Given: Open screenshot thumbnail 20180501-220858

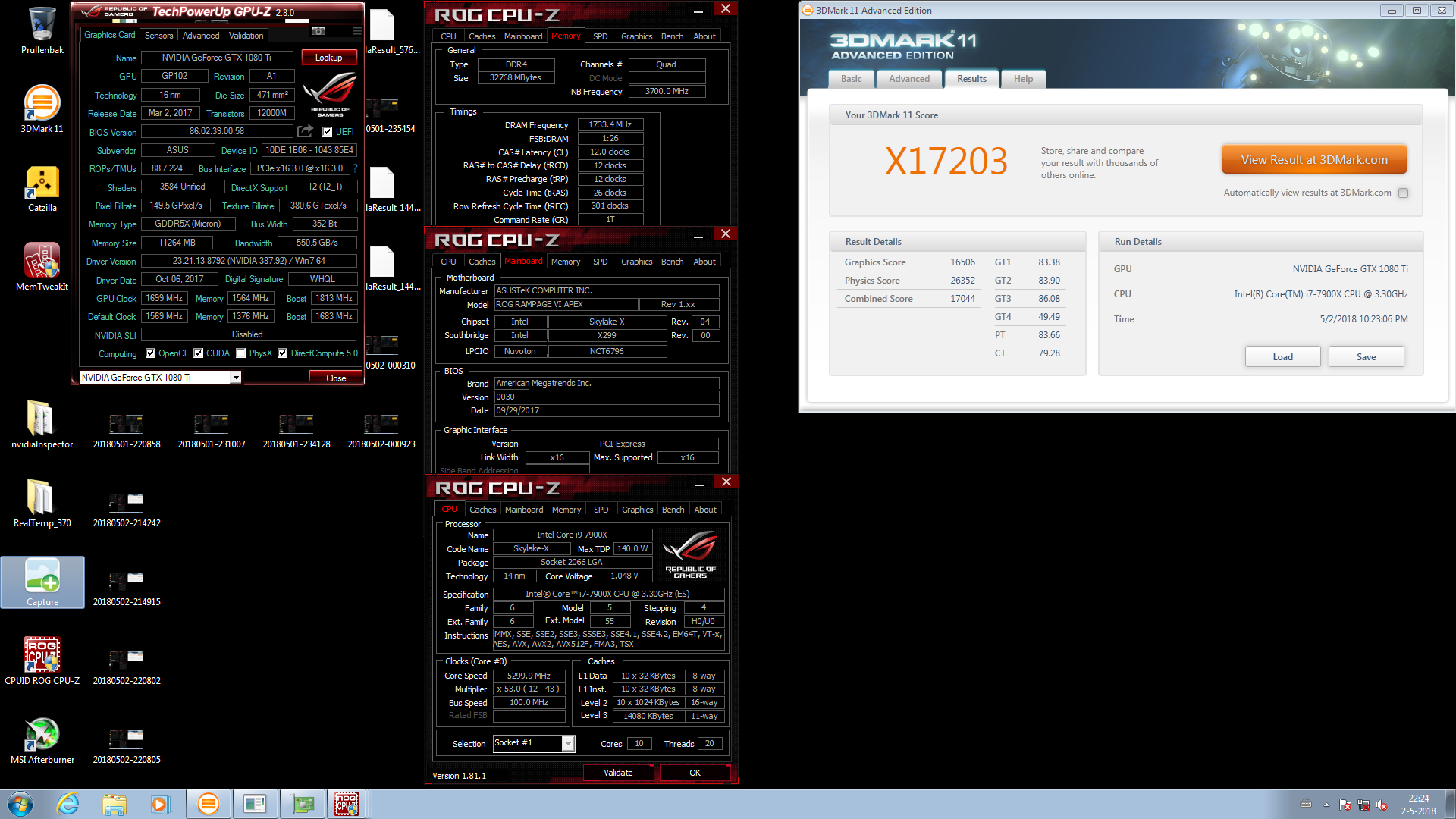Looking at the screenshot, I should click(x=127, y=431).
